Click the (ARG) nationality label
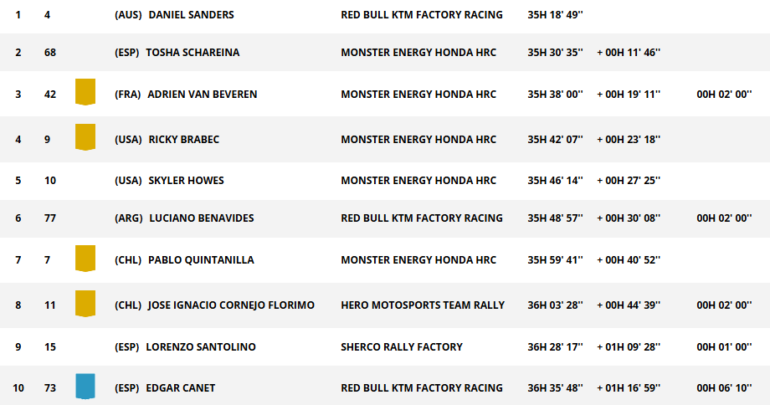The image size is (770, 405). 129,218
